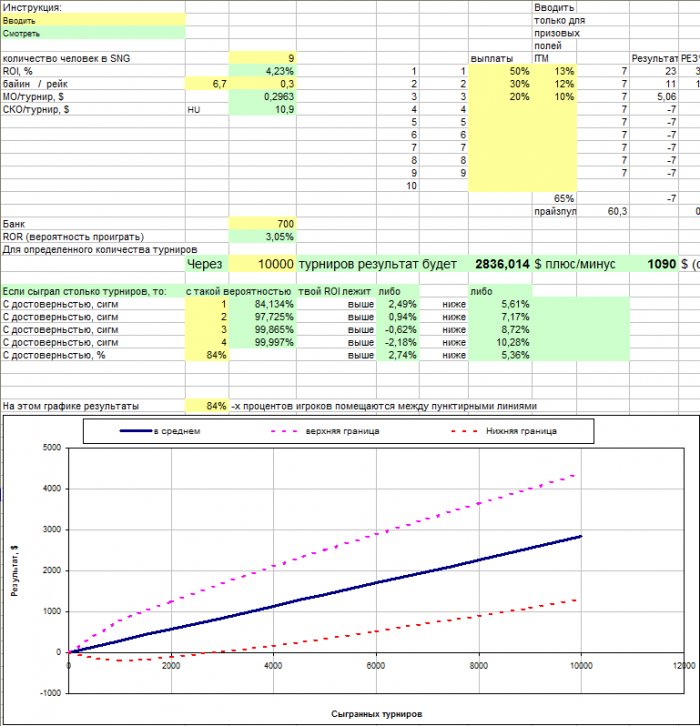The width and height of the screenshot is (700, 726).
Task: Select the second place payout cell 30%
Action: pos(500,84)
